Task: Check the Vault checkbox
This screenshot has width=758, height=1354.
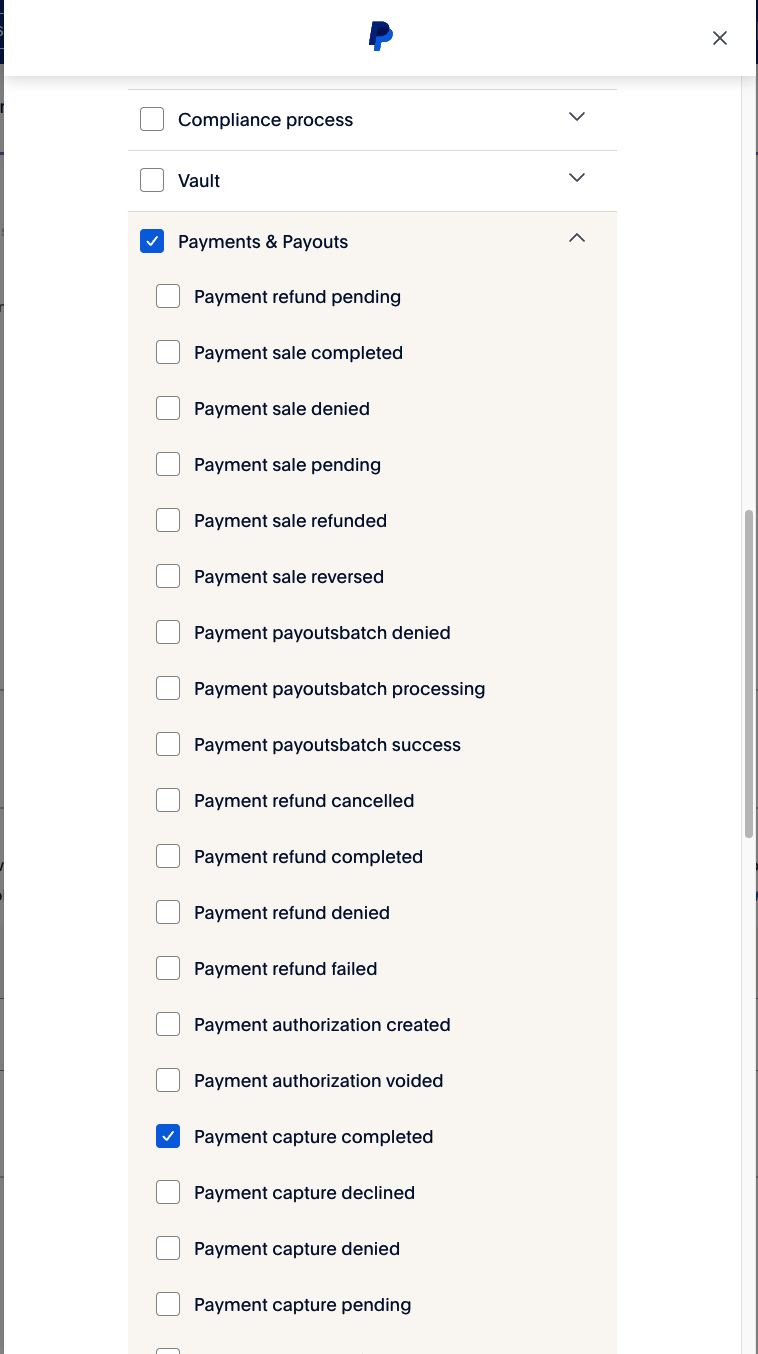Action: tap(152, 181)
